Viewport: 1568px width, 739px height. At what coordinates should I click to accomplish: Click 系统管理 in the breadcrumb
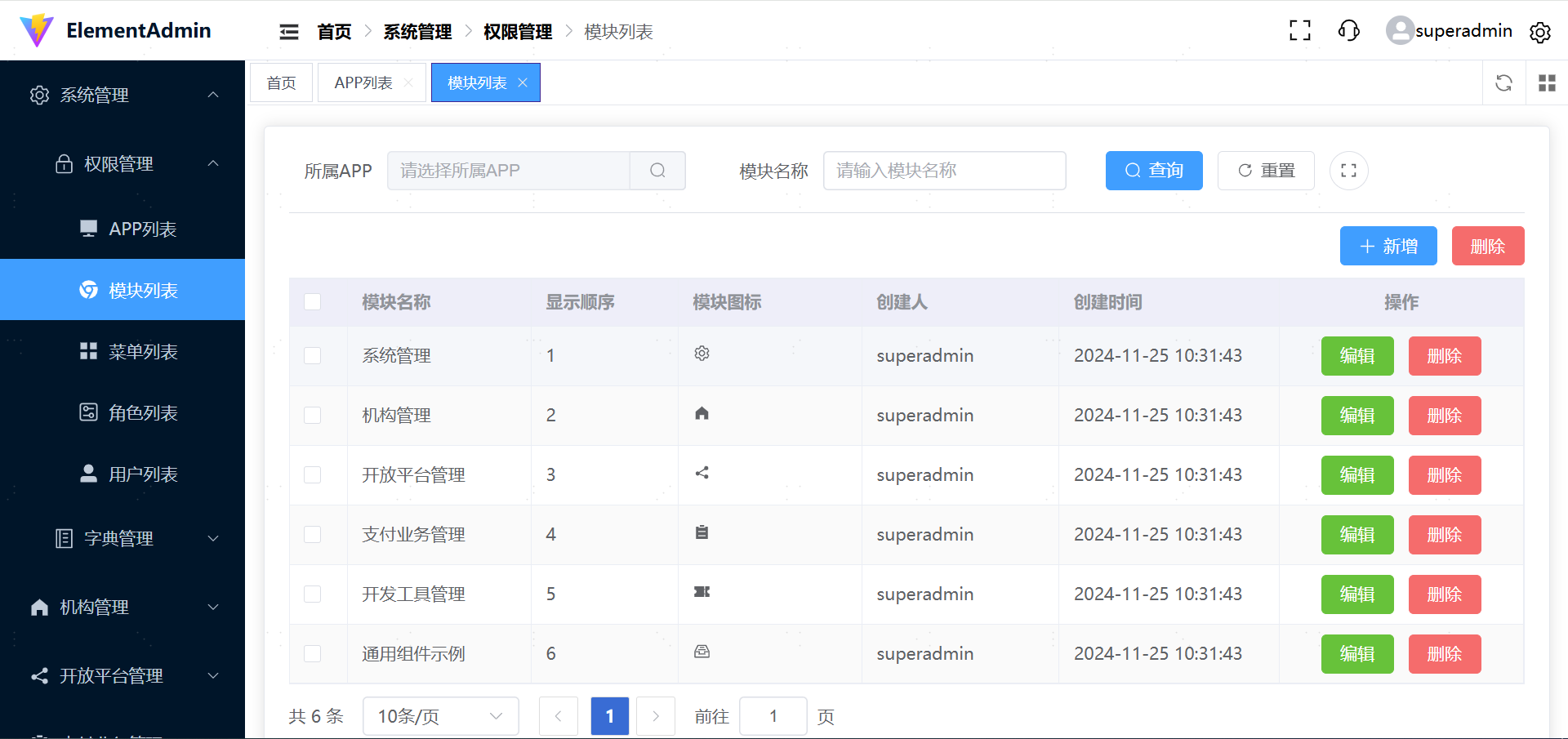(x=417, y=32)
